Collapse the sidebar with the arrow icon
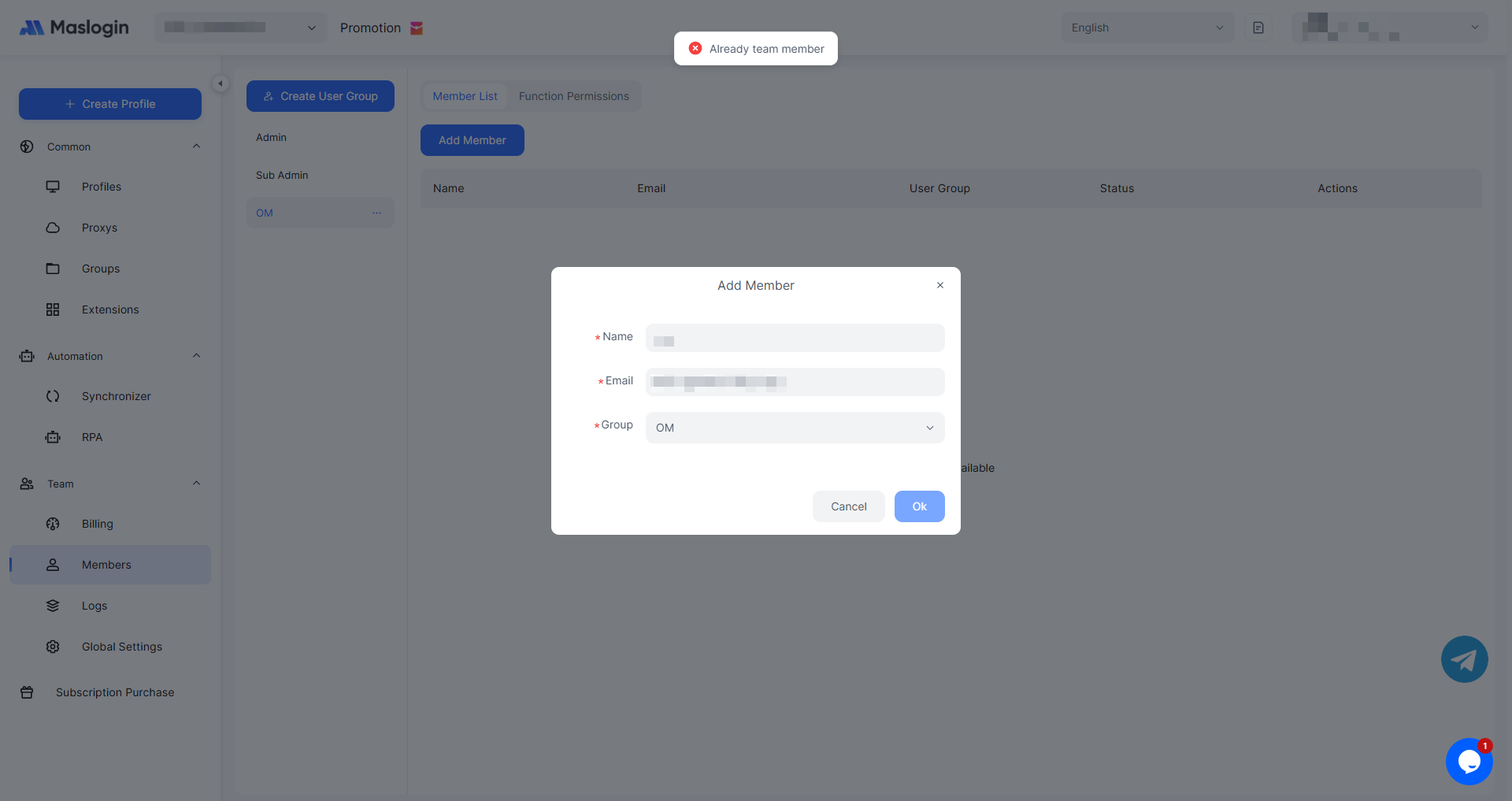The width and height of the screenshot is (1512, 801). (220, 83)
